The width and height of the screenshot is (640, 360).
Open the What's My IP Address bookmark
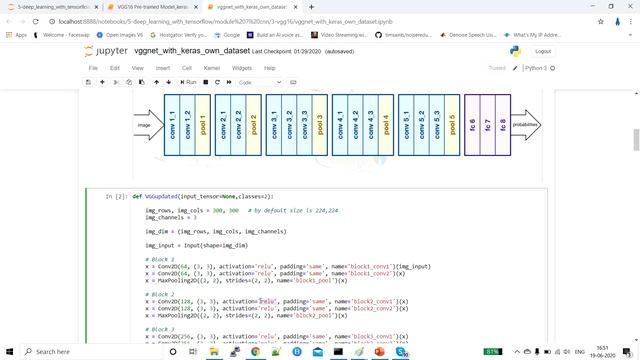(532, 35)
